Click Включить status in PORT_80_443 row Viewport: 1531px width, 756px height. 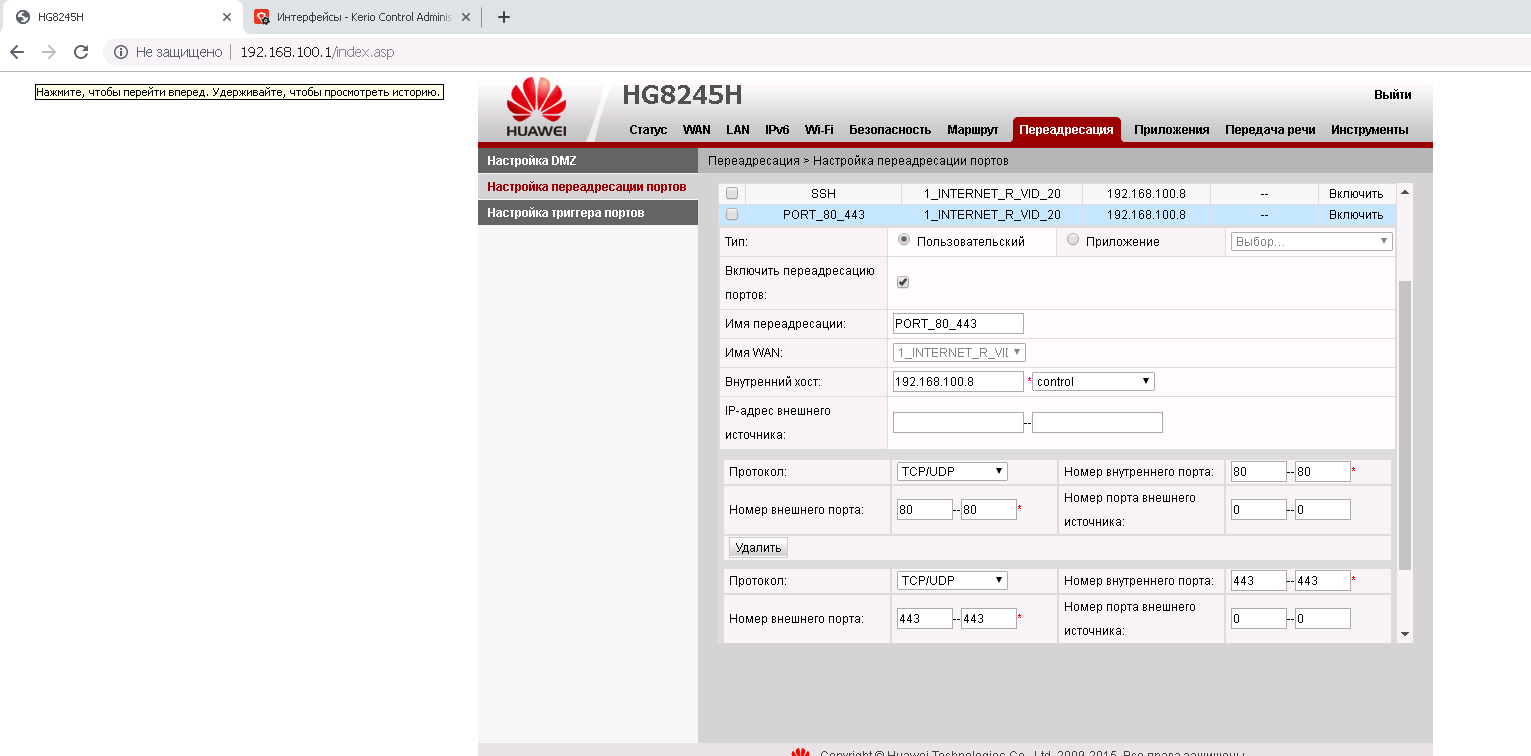[1356, 214]
